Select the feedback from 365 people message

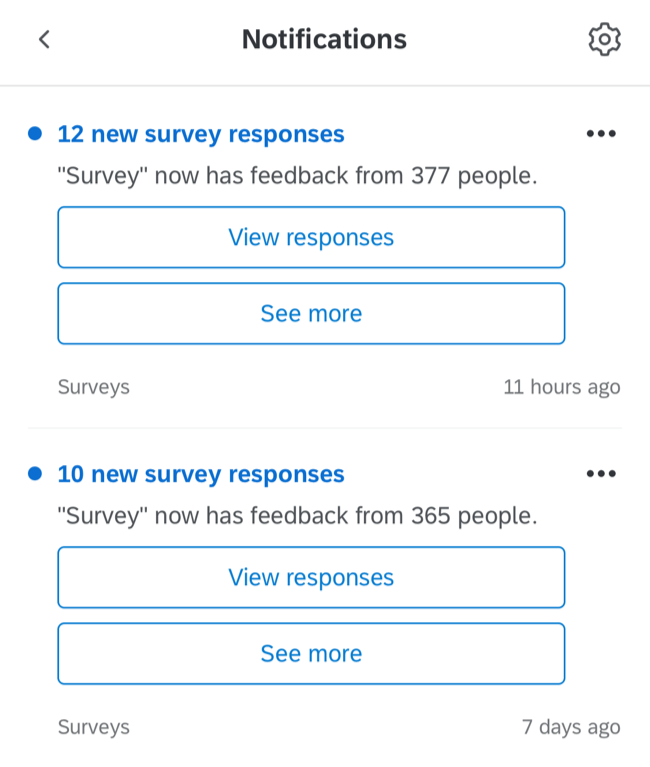pos(298,517)
